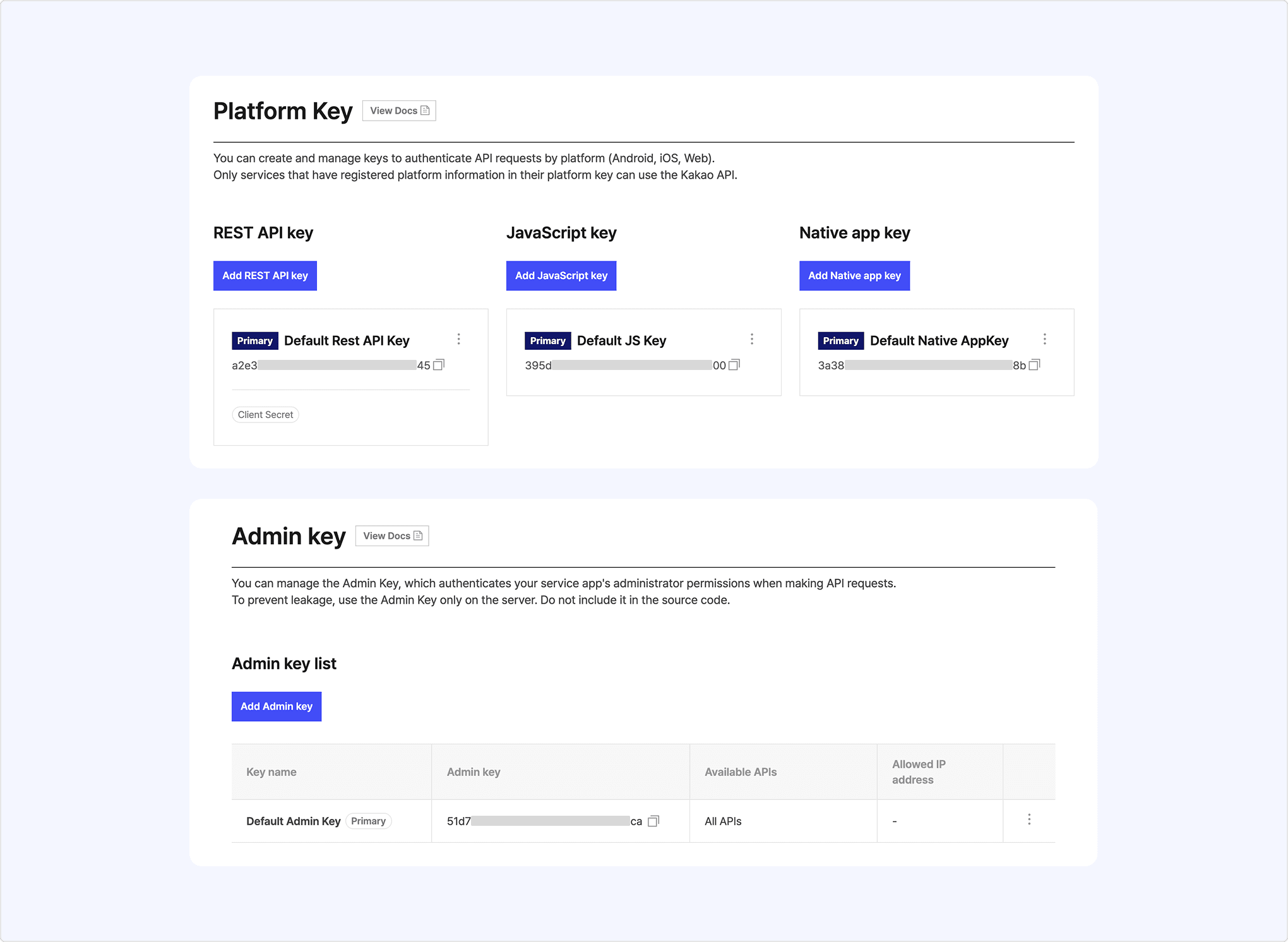Open more options for Default Native AppKey
This screenshot has width=1288, height=942.
[1045, 340]
